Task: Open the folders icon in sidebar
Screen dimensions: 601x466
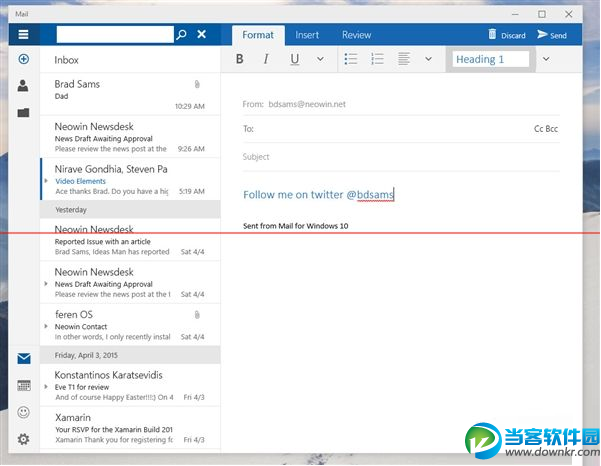Action: pos(23,113)
